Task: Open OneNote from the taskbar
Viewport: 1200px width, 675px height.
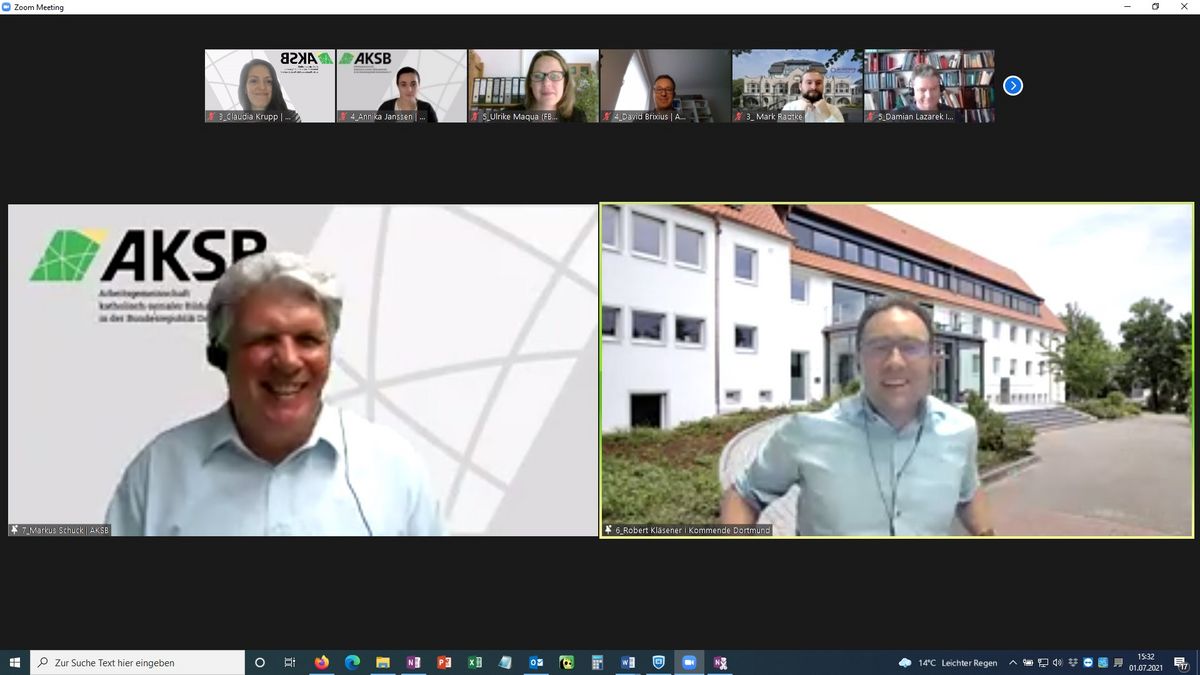Action: [413, 662]
